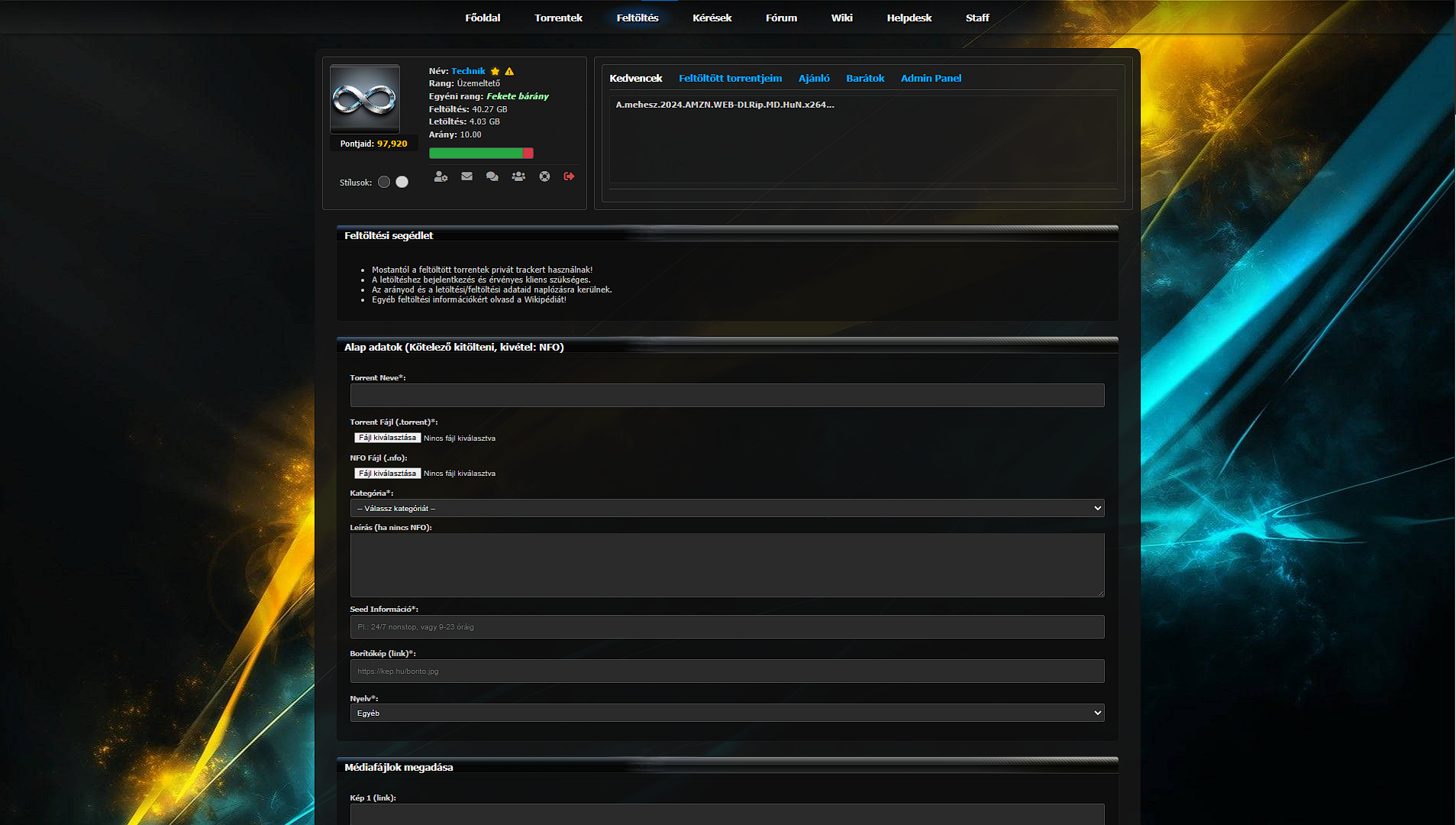Open profile settings user-gear icon

pos(441,176)
